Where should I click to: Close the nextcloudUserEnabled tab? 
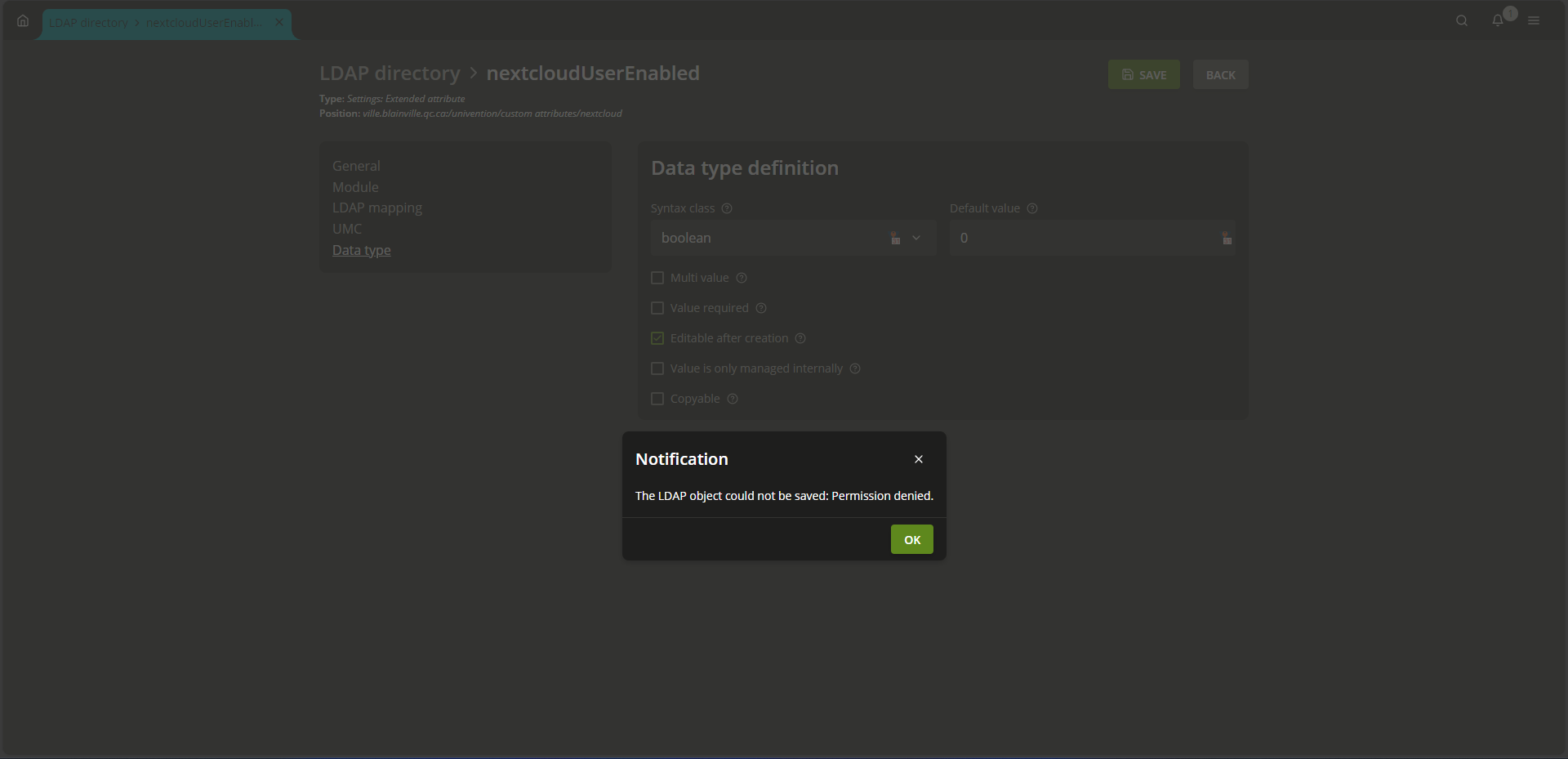(279, 22)
